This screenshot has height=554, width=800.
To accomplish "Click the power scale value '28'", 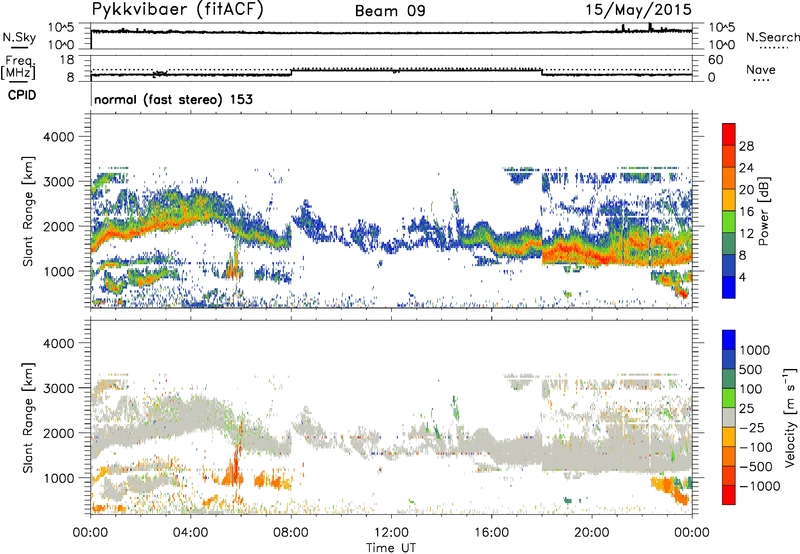I will pyautogui.click(x=746, y=146).
